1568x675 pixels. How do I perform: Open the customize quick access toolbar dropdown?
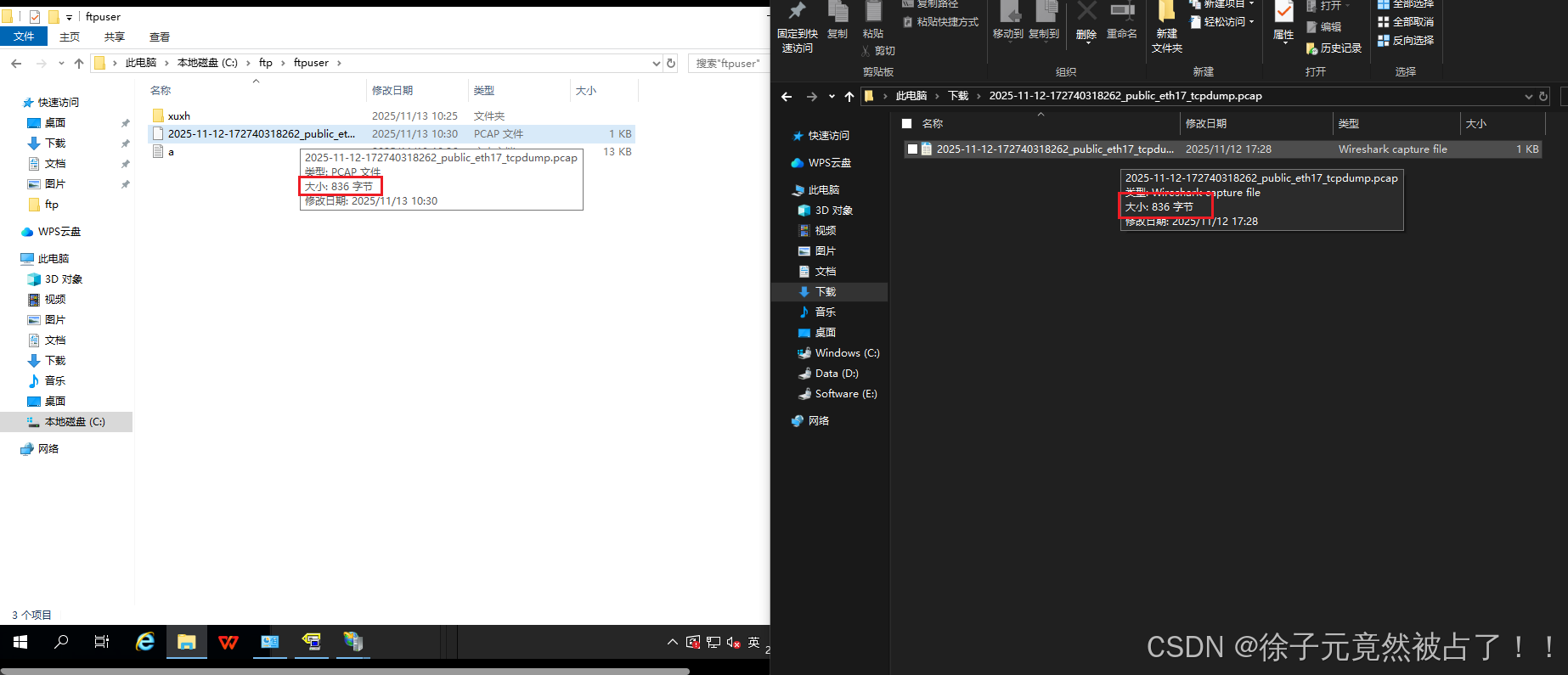click(69, 17)
